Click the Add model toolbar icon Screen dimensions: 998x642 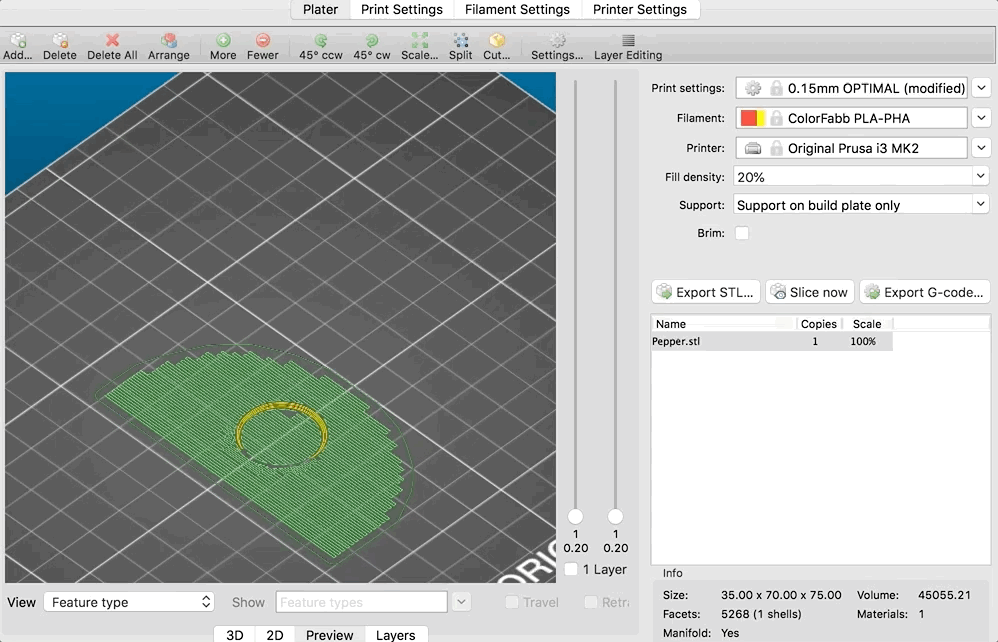18,41
